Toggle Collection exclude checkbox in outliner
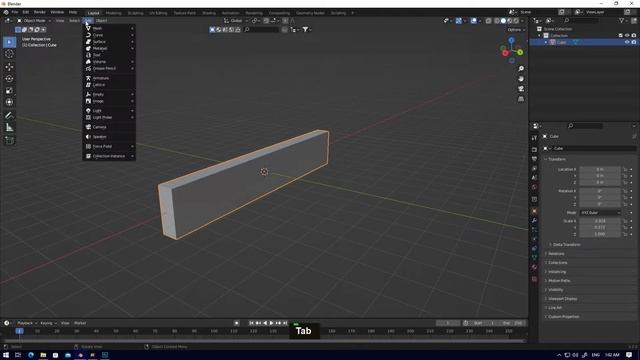640x360 pixels. tap(620, 36)
